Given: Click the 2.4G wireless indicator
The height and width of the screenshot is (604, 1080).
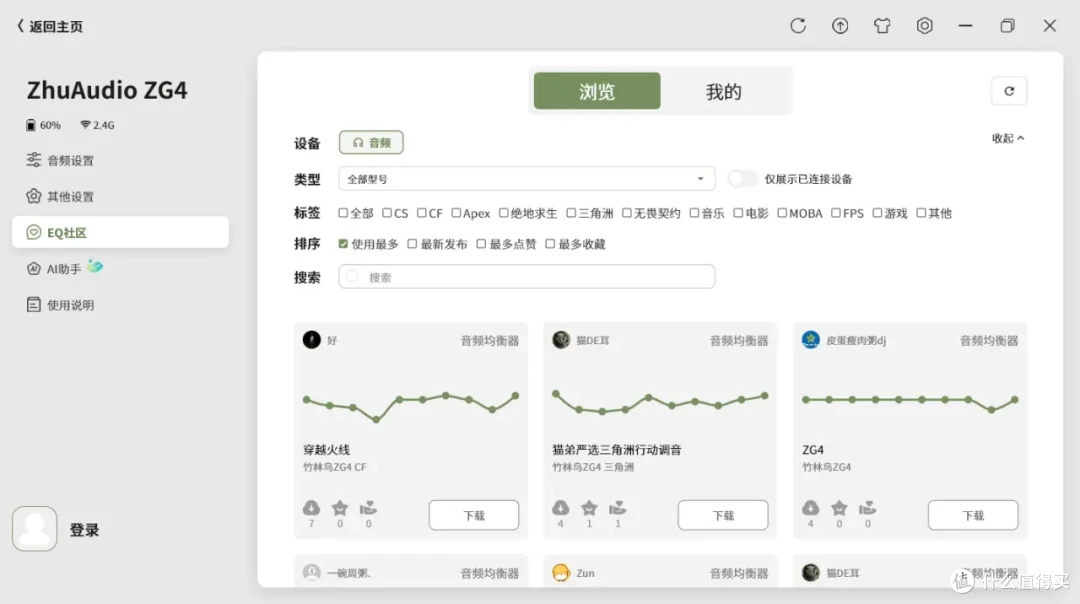Looking at the screenshot, I should 97,125.
